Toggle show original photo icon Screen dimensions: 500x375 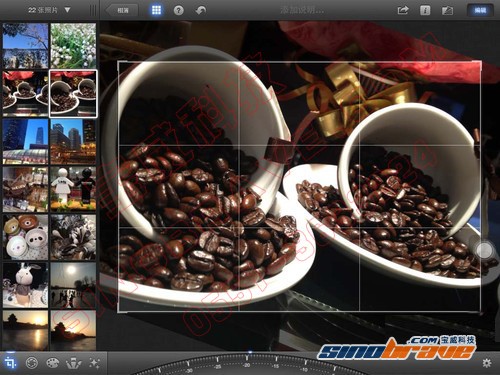pyautogui.click(x=447, y=10)
